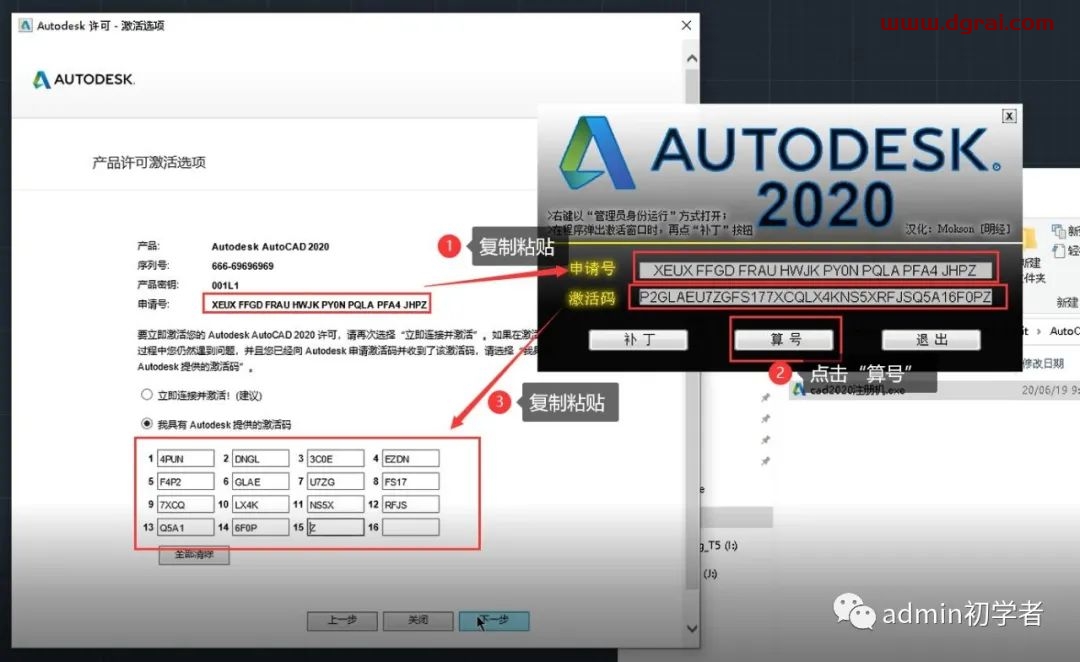Click the clear all (全部清除) button

tap(194, 555)
